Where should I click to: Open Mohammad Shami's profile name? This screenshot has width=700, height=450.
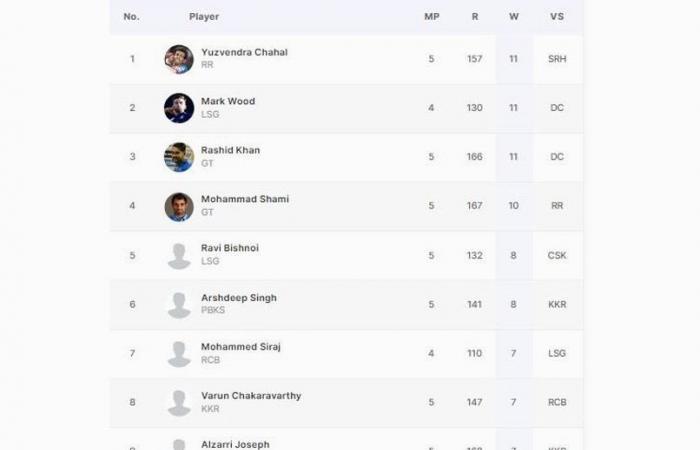tap(245, 199)
